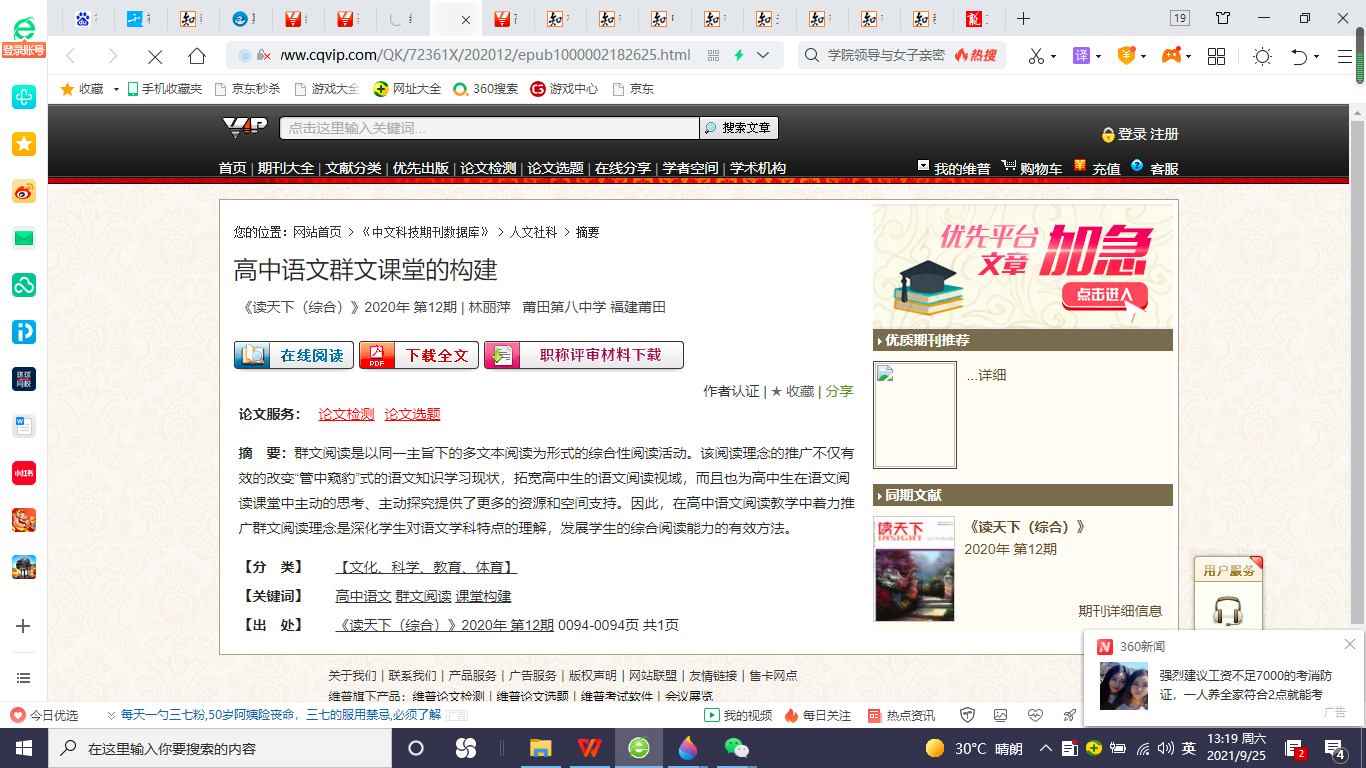Viewport: 1366px width, 768px height.
Task: Open the tab counter showing 19
Action: pyautogui.click(x=1180, y=18)
